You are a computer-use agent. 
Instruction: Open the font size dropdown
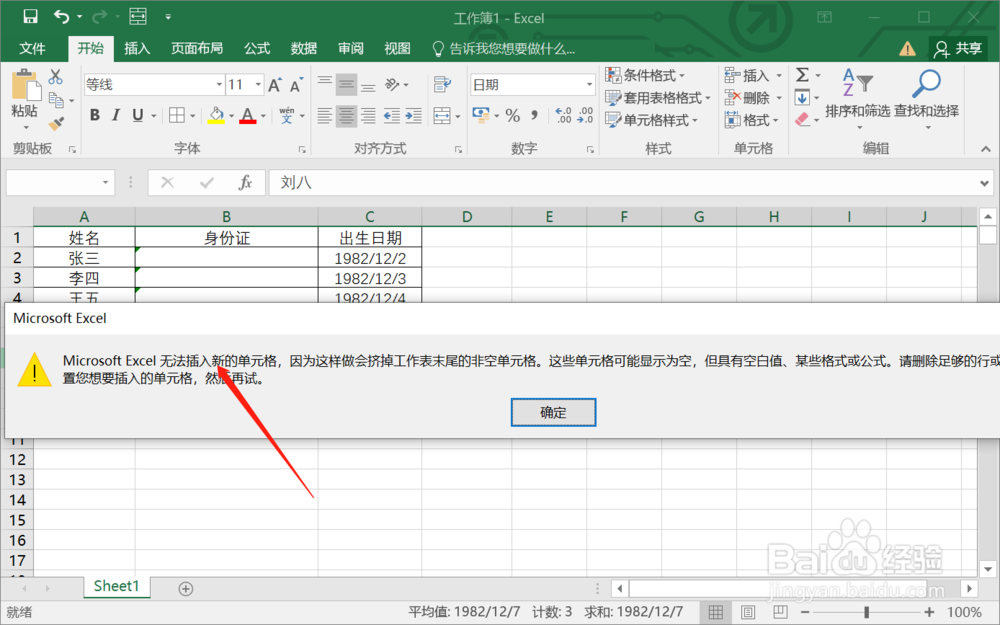pos(258,85)
